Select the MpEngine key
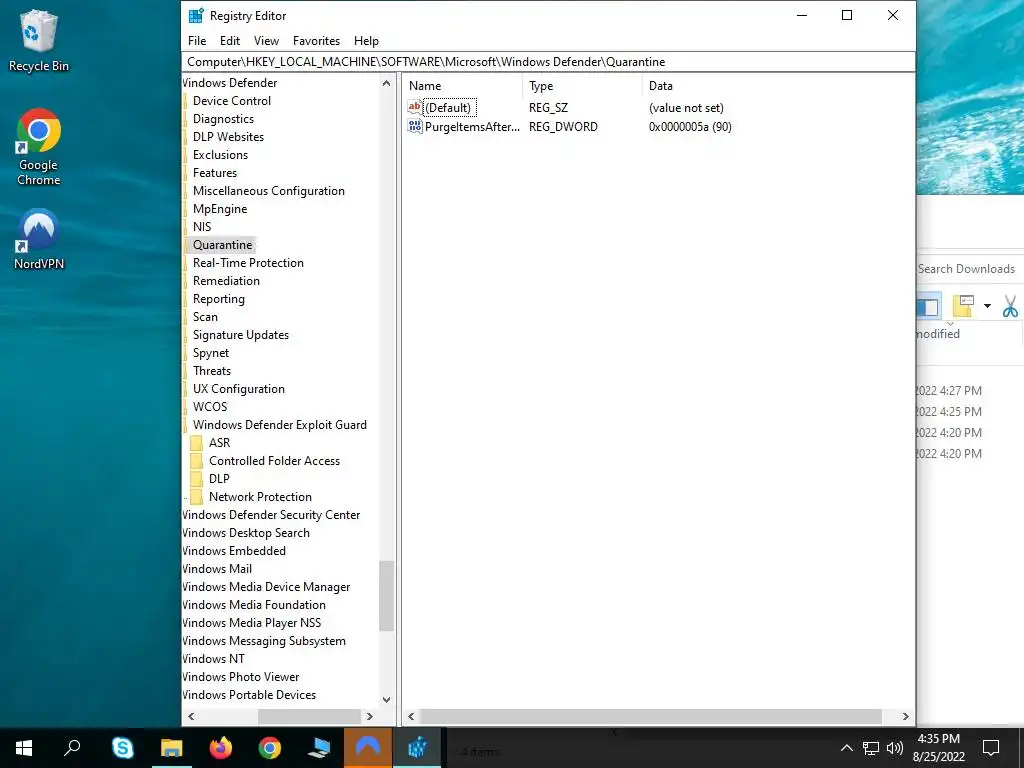 (220, 209)
